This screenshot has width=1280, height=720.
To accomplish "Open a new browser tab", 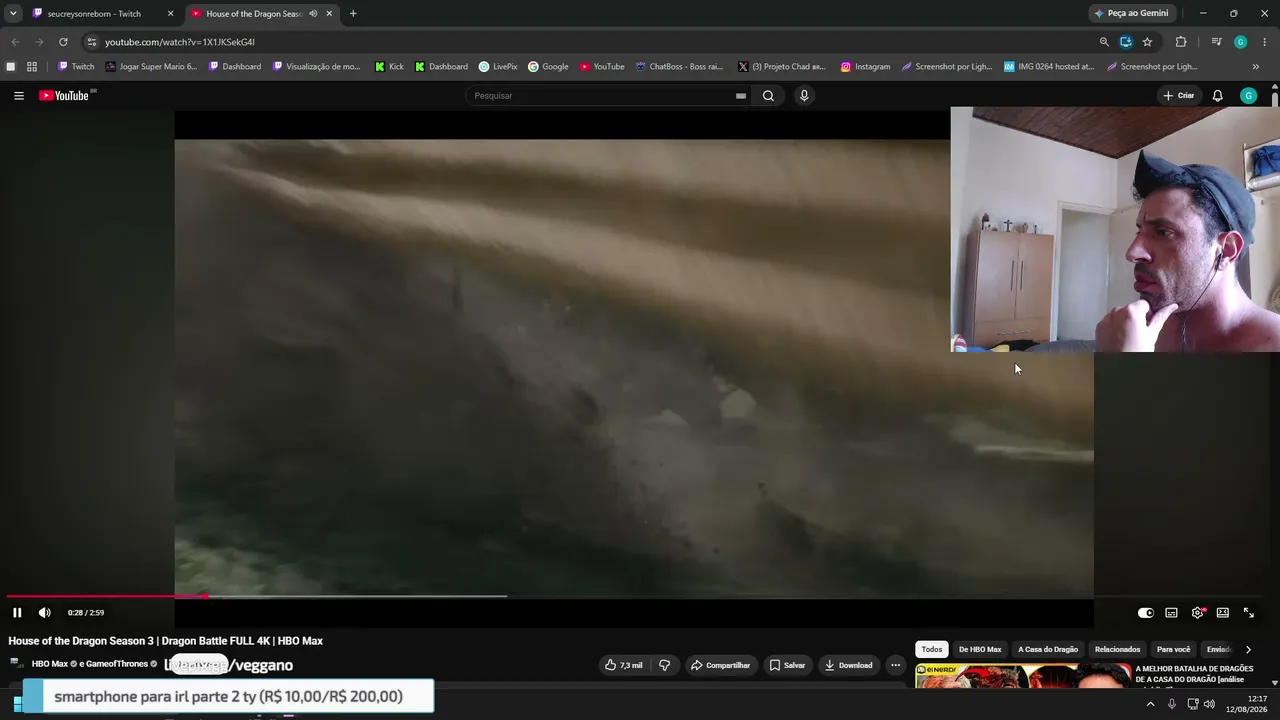I will (353, 14).
